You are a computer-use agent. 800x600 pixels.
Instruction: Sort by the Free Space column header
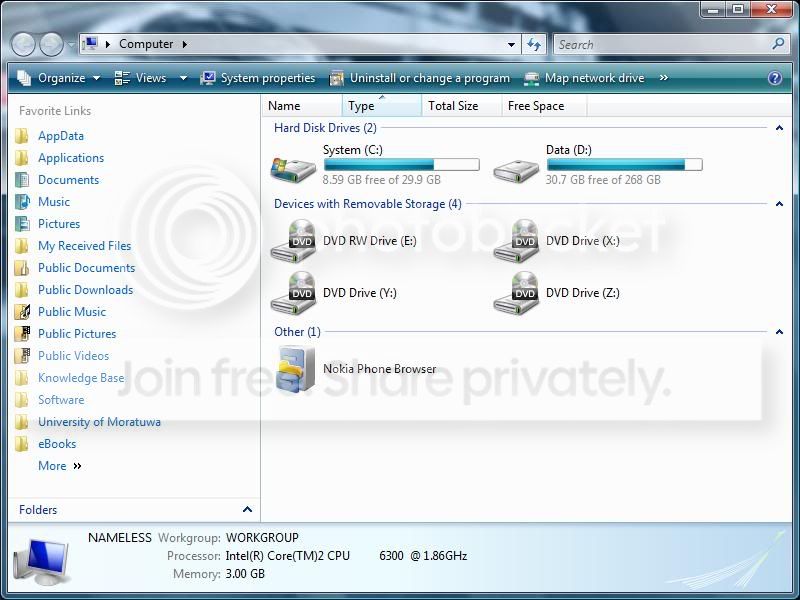[x=544, y=106]
